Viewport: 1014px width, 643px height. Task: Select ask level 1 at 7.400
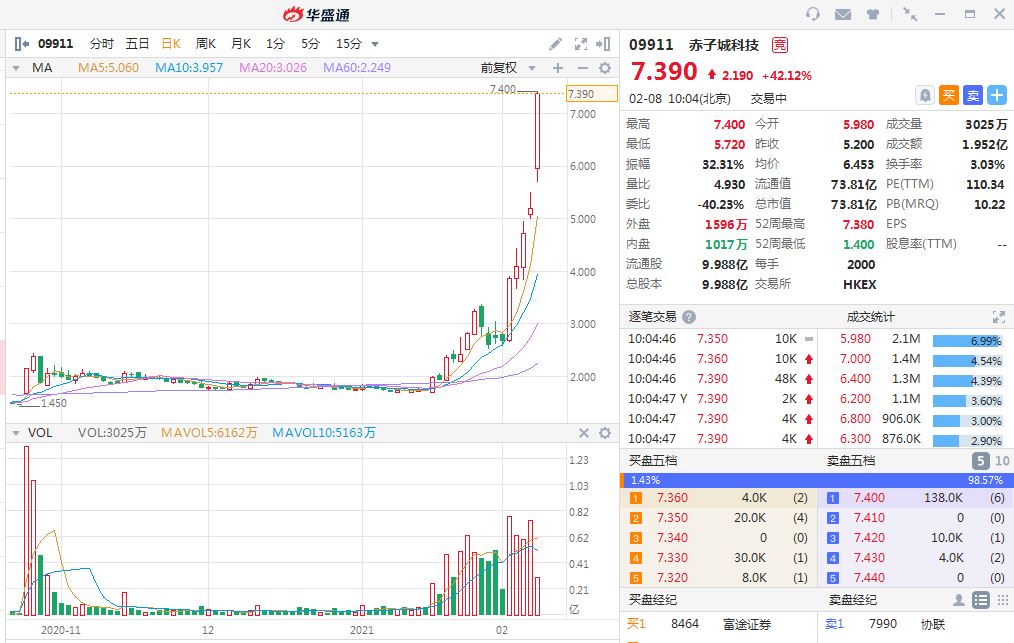[915, 498]
